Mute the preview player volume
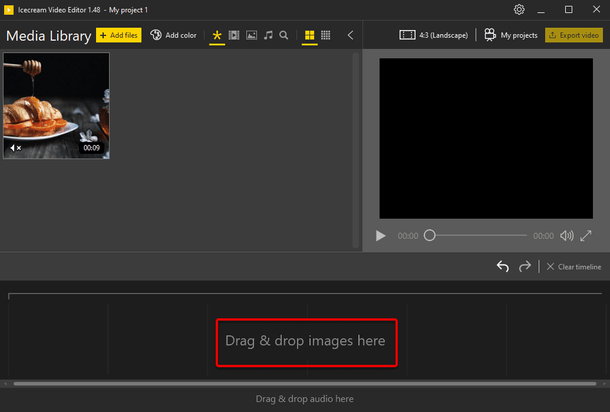This screenshot has width=610, height=412. coord(567,236)
